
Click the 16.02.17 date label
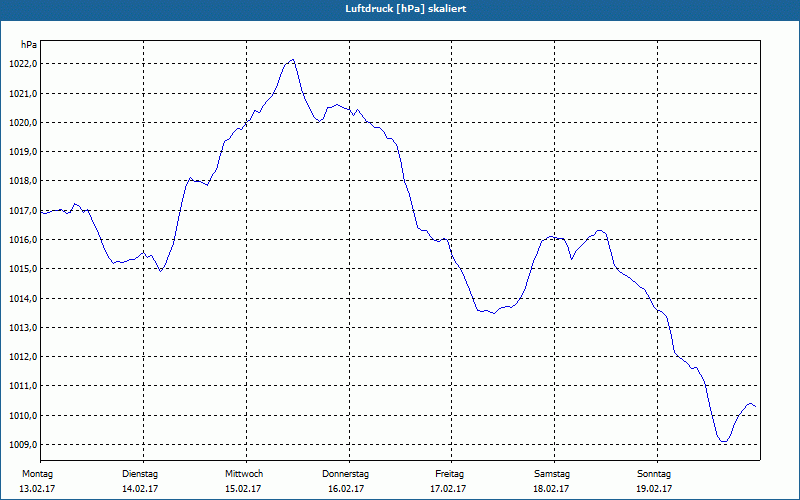(x=346, y=489)
